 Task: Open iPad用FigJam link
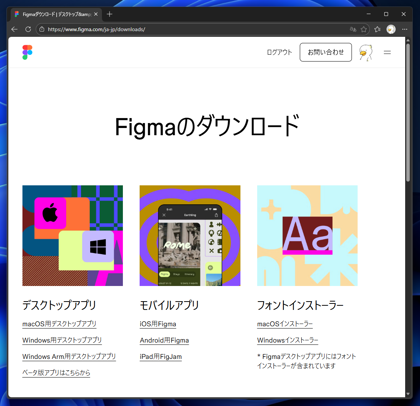[x=161, y=357]
